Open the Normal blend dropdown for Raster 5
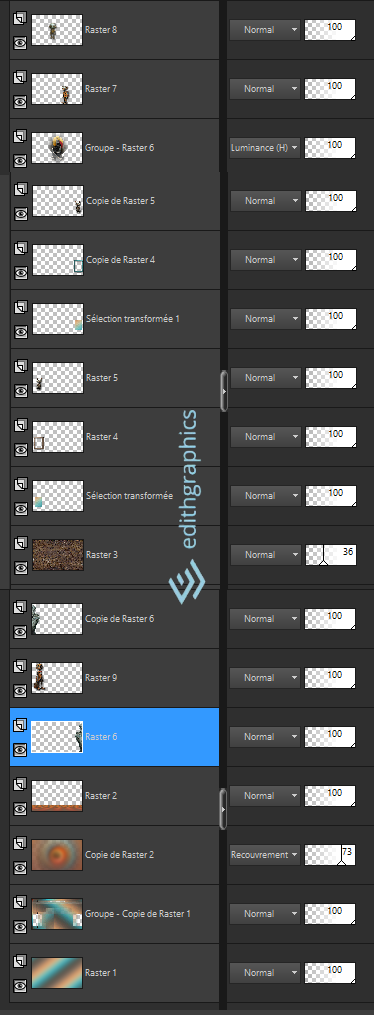 (266, 377)
